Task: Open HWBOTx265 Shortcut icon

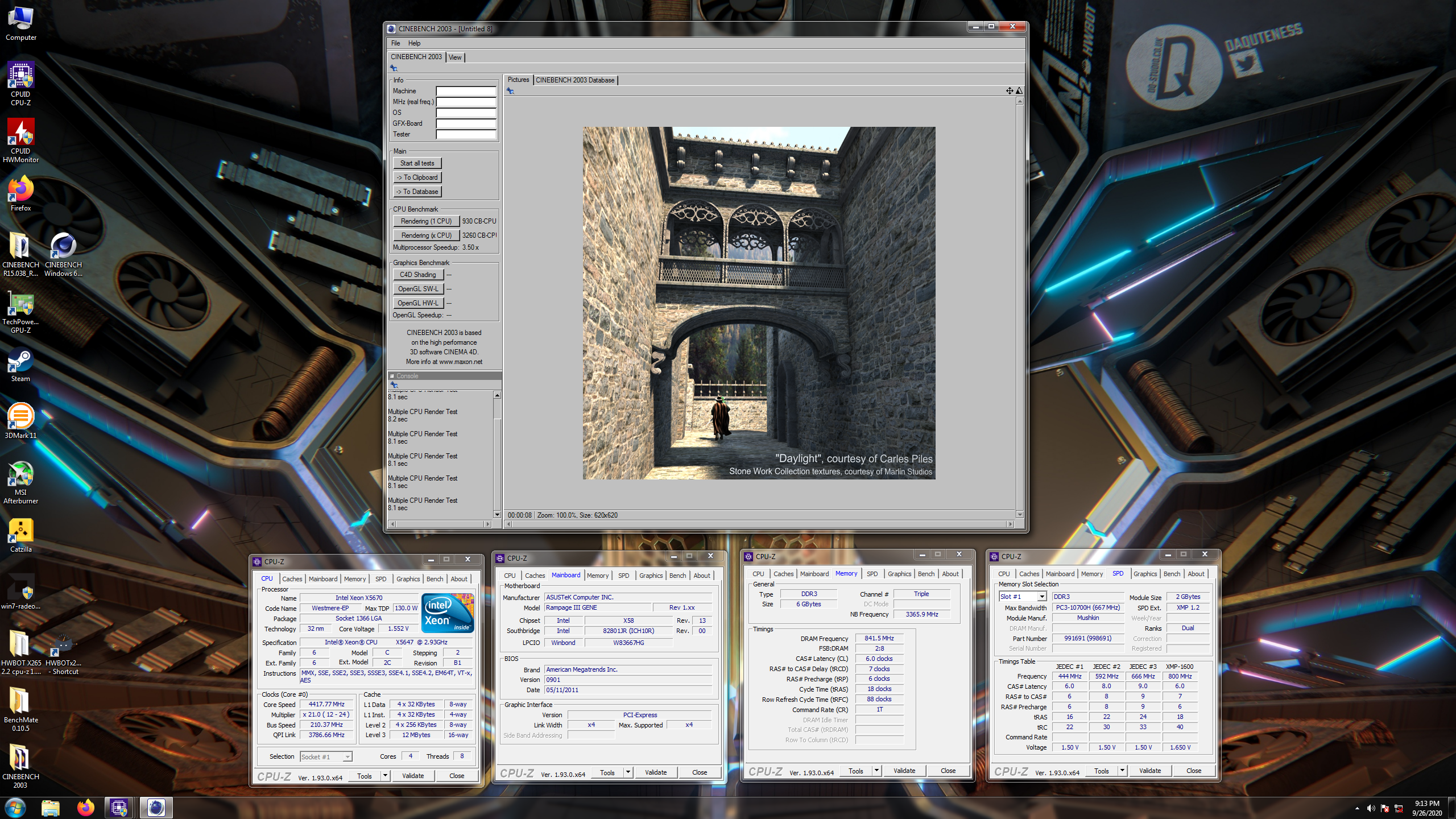Action: (63, 652)
